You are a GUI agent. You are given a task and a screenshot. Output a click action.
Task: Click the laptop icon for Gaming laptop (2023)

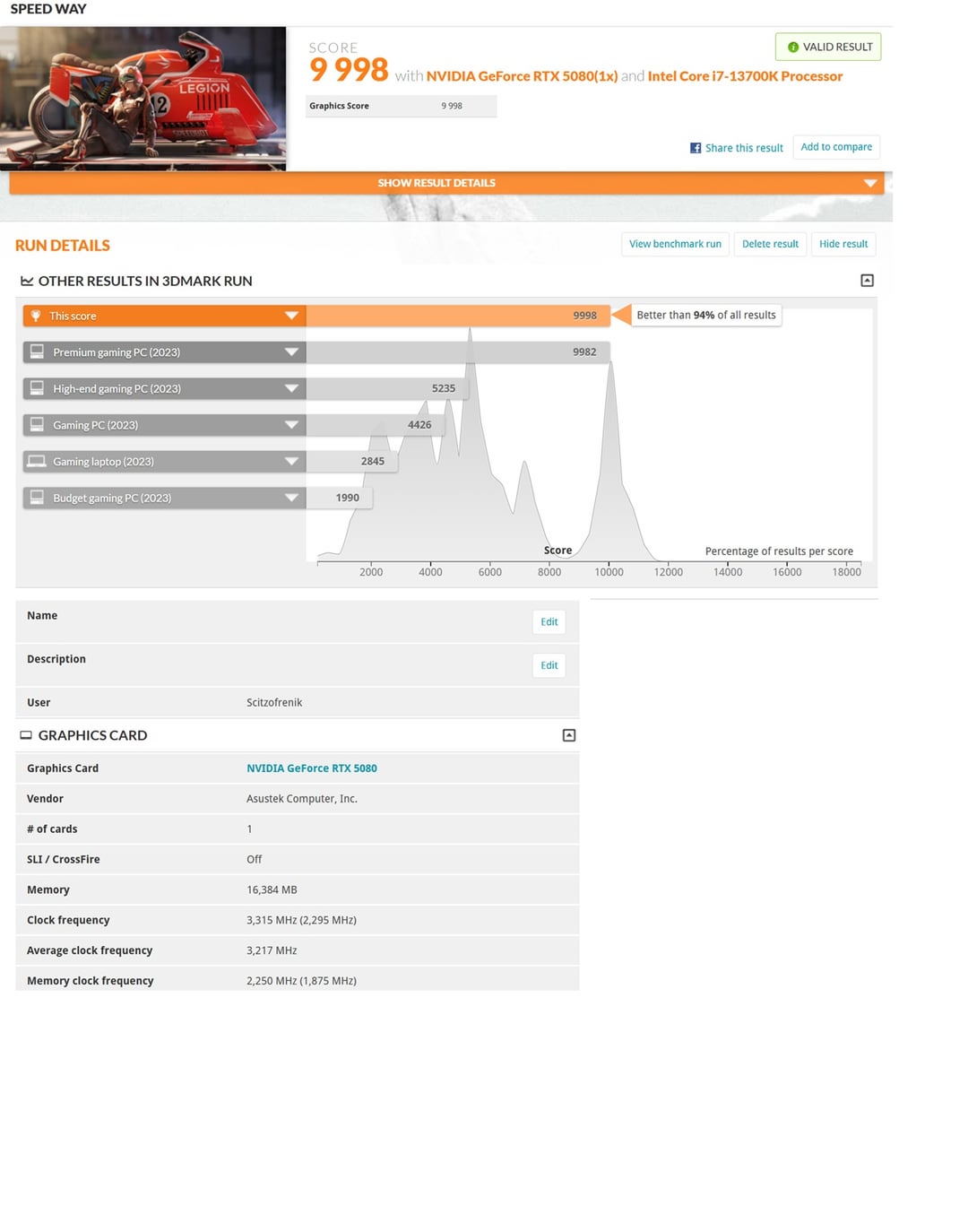pos(37,462)
